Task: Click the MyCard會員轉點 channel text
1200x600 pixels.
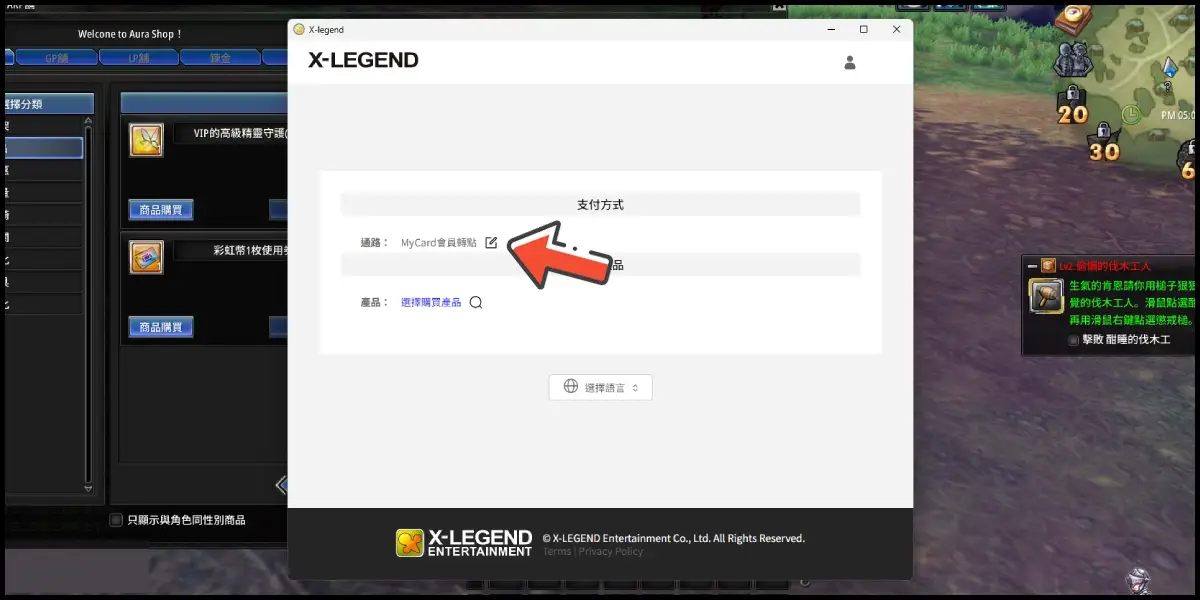Action: tap(439, 243)
